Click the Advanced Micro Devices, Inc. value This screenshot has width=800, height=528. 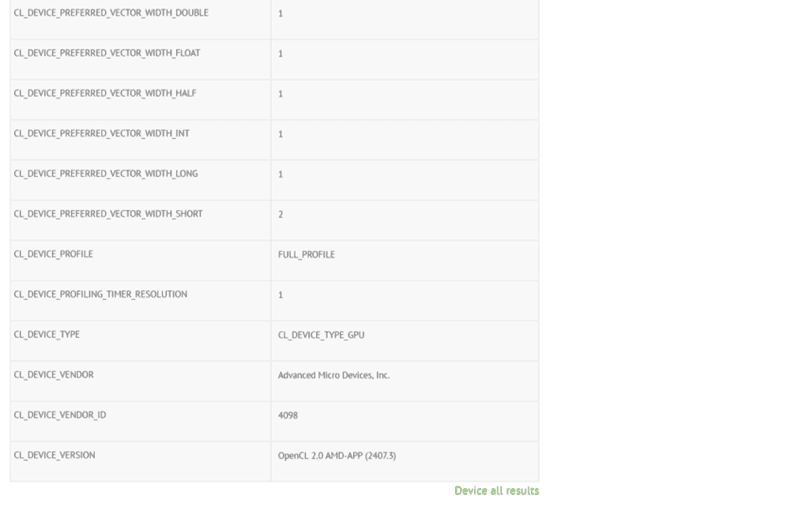pos(333,375)
